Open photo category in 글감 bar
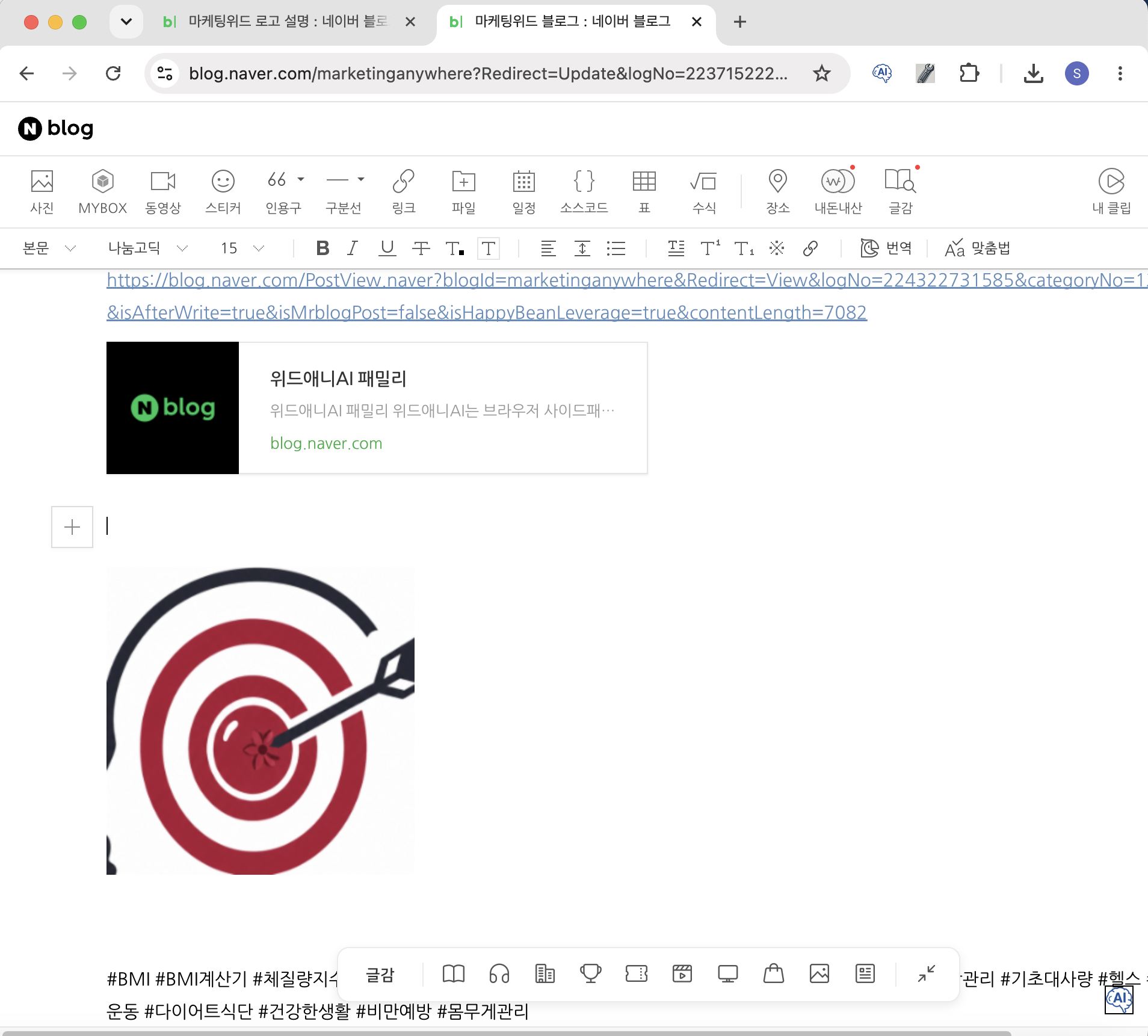 coord(819,973)
